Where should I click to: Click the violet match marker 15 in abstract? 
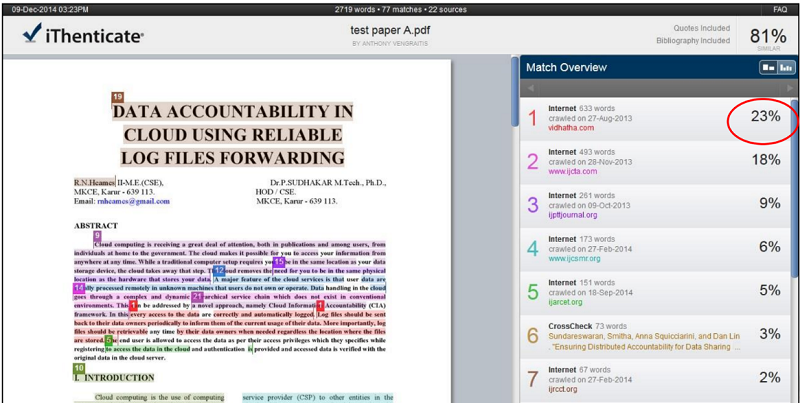pyautogui.click(x=279, y=262)
